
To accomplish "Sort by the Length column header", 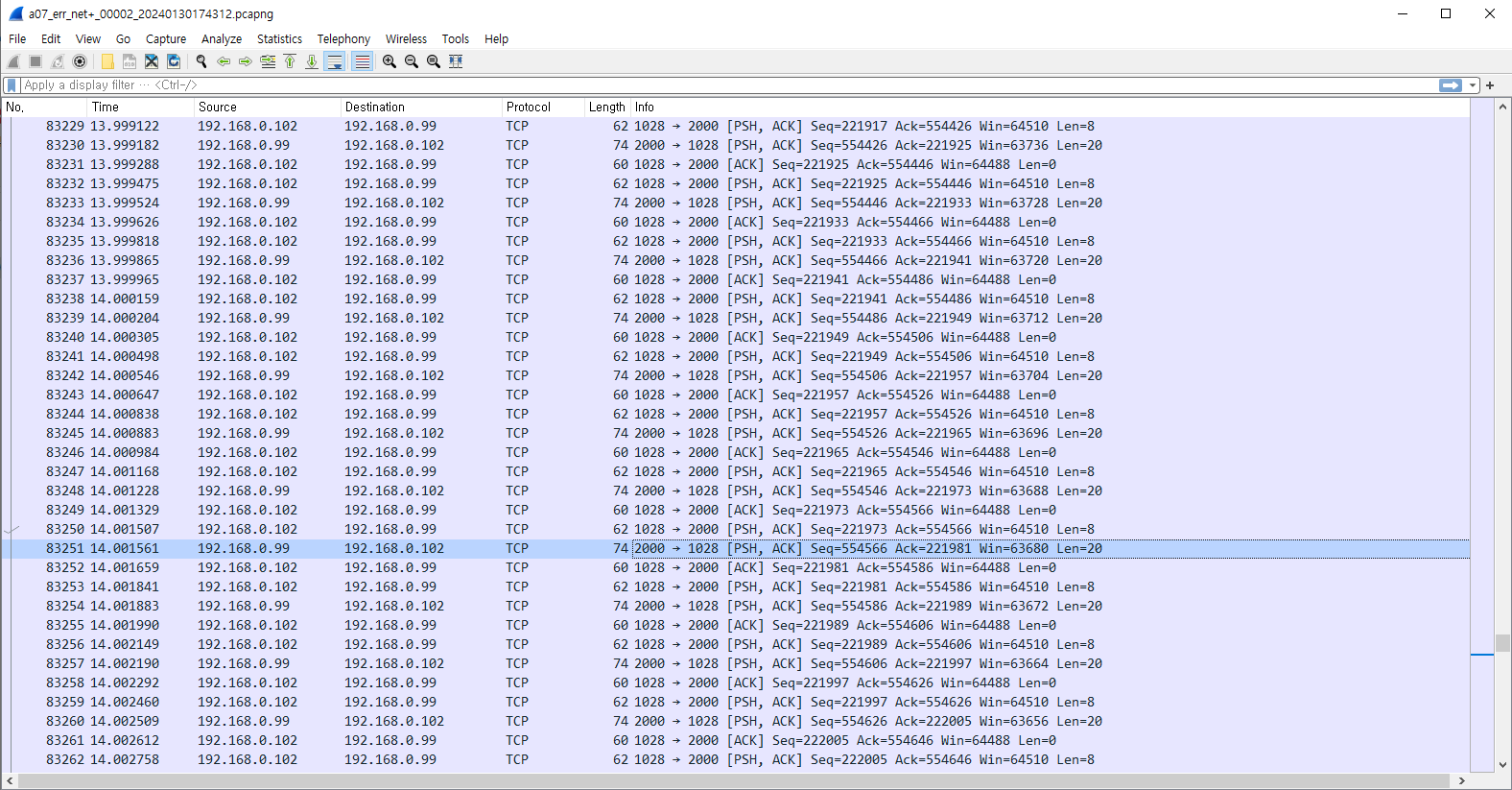I will pos(606,108).
